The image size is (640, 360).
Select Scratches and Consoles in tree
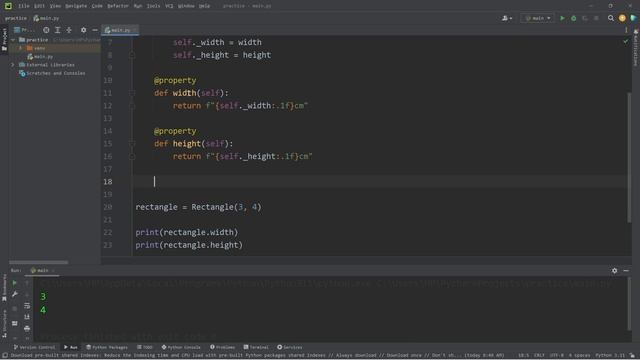pos(52,73)
